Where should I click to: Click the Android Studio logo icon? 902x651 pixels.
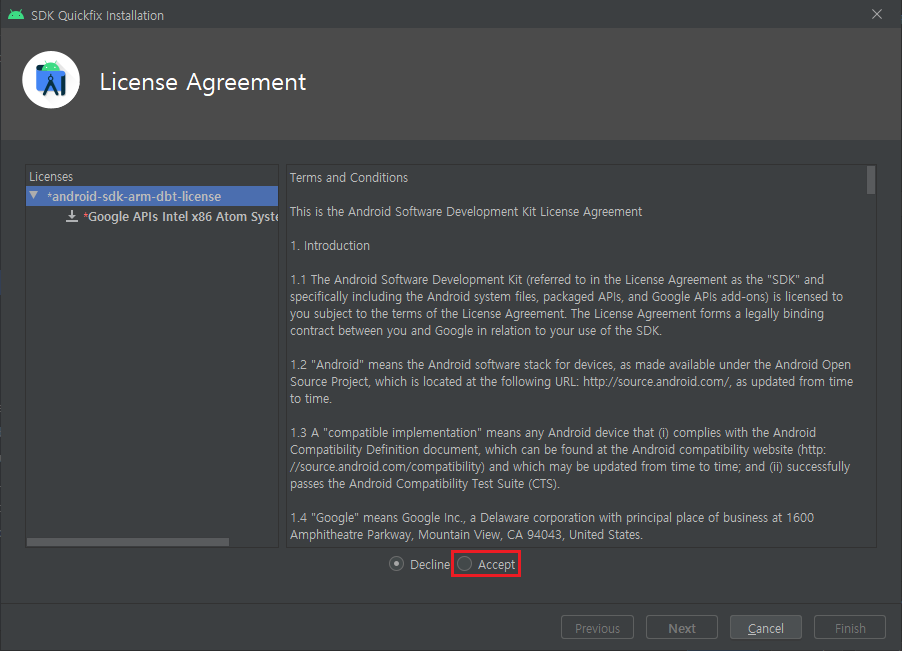51,80
